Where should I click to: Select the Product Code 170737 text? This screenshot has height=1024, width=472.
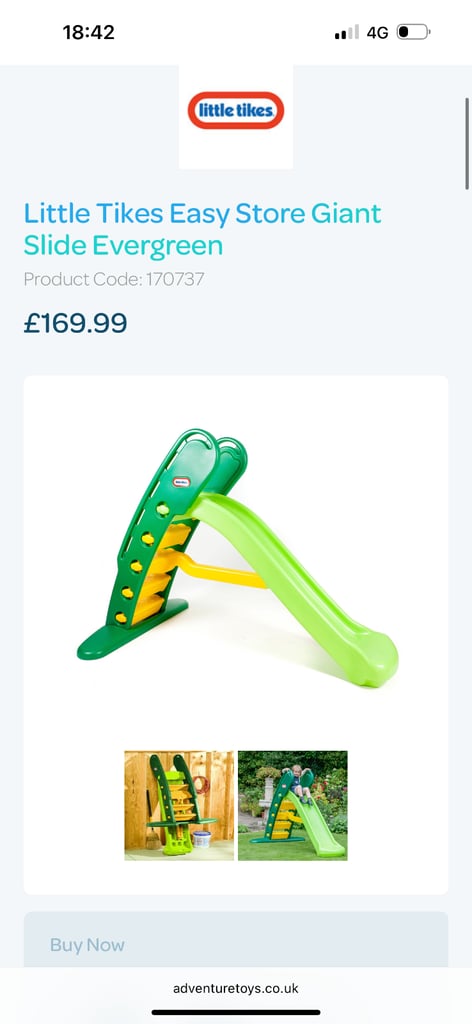[x=114, y=280]
